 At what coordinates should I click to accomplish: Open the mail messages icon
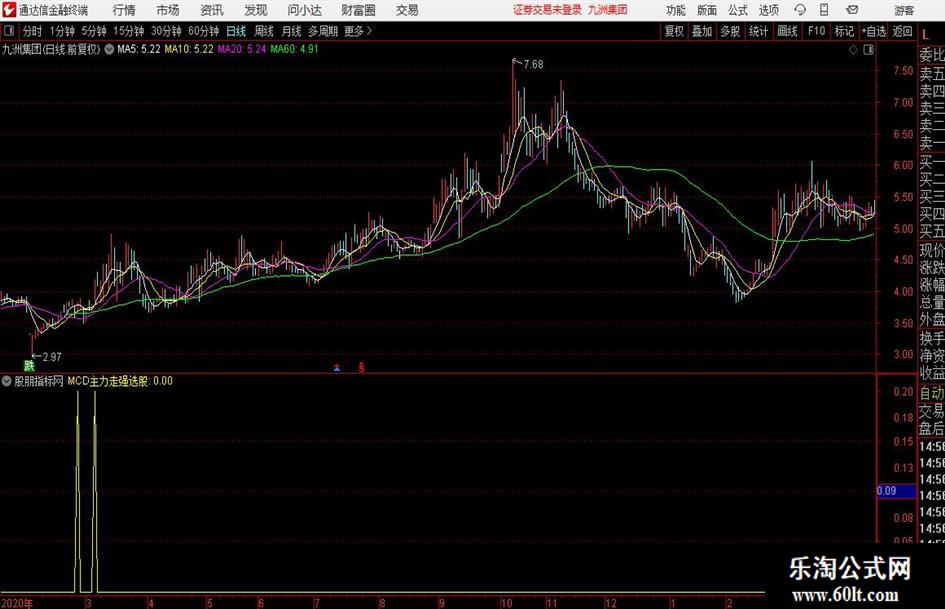852,10
